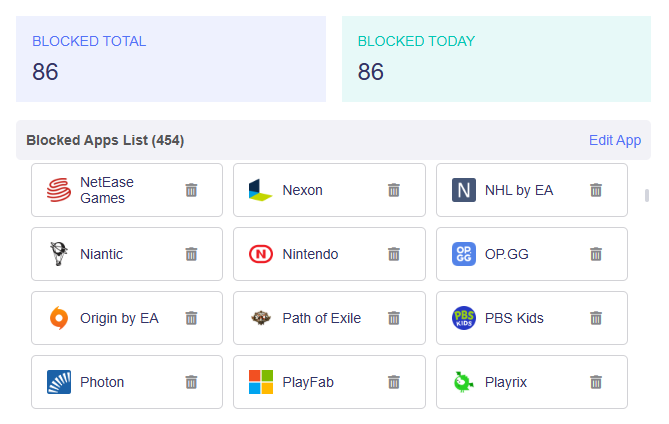
Task: Click the Photon trash icon
Action: [191, 382]
